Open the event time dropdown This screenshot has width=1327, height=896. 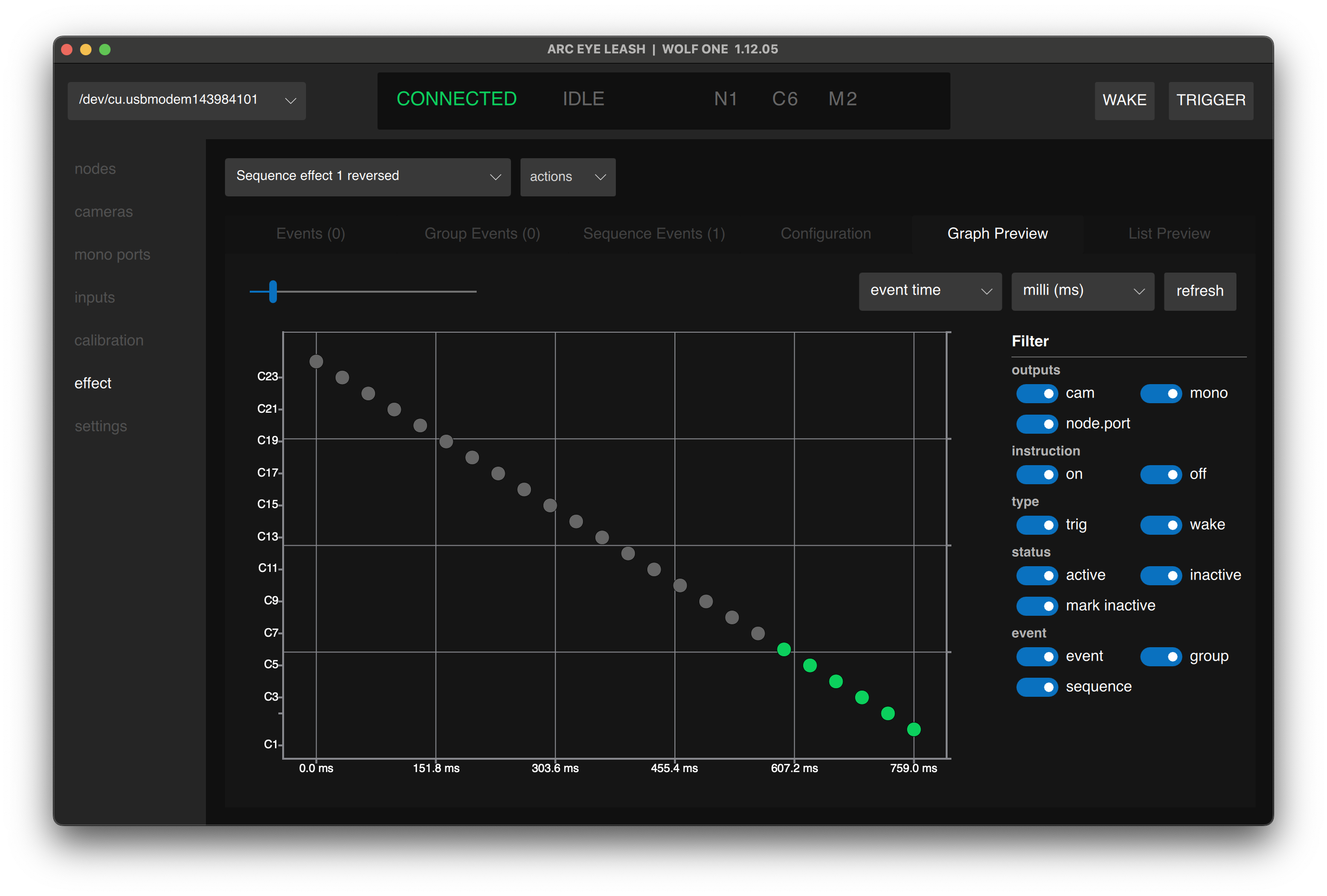pos(929,291)
